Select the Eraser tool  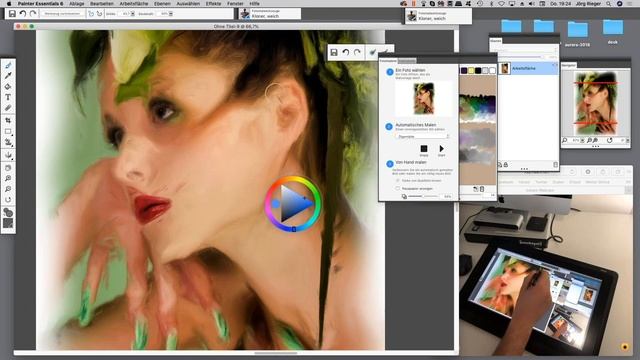point(8,108)
